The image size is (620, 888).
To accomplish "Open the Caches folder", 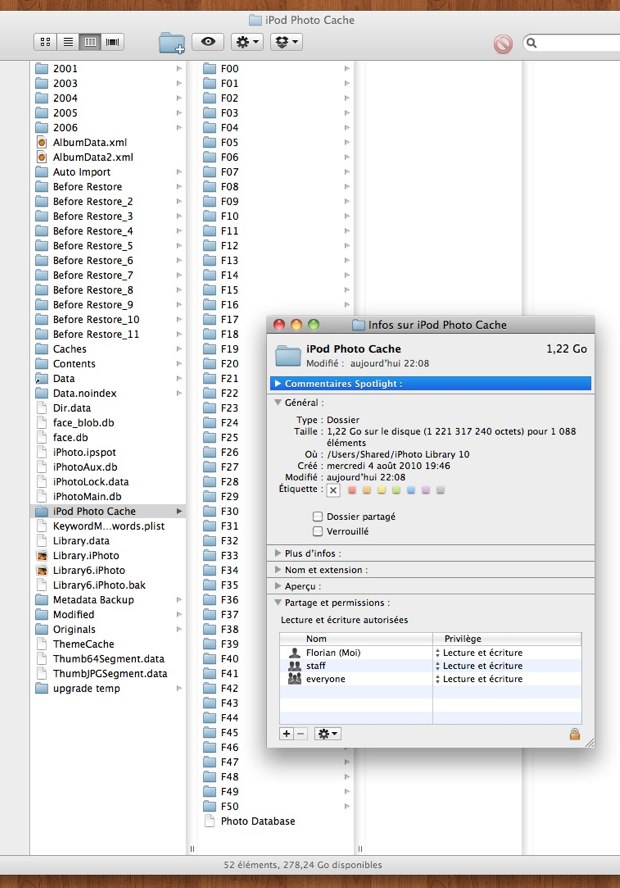I will coord(70,349).
